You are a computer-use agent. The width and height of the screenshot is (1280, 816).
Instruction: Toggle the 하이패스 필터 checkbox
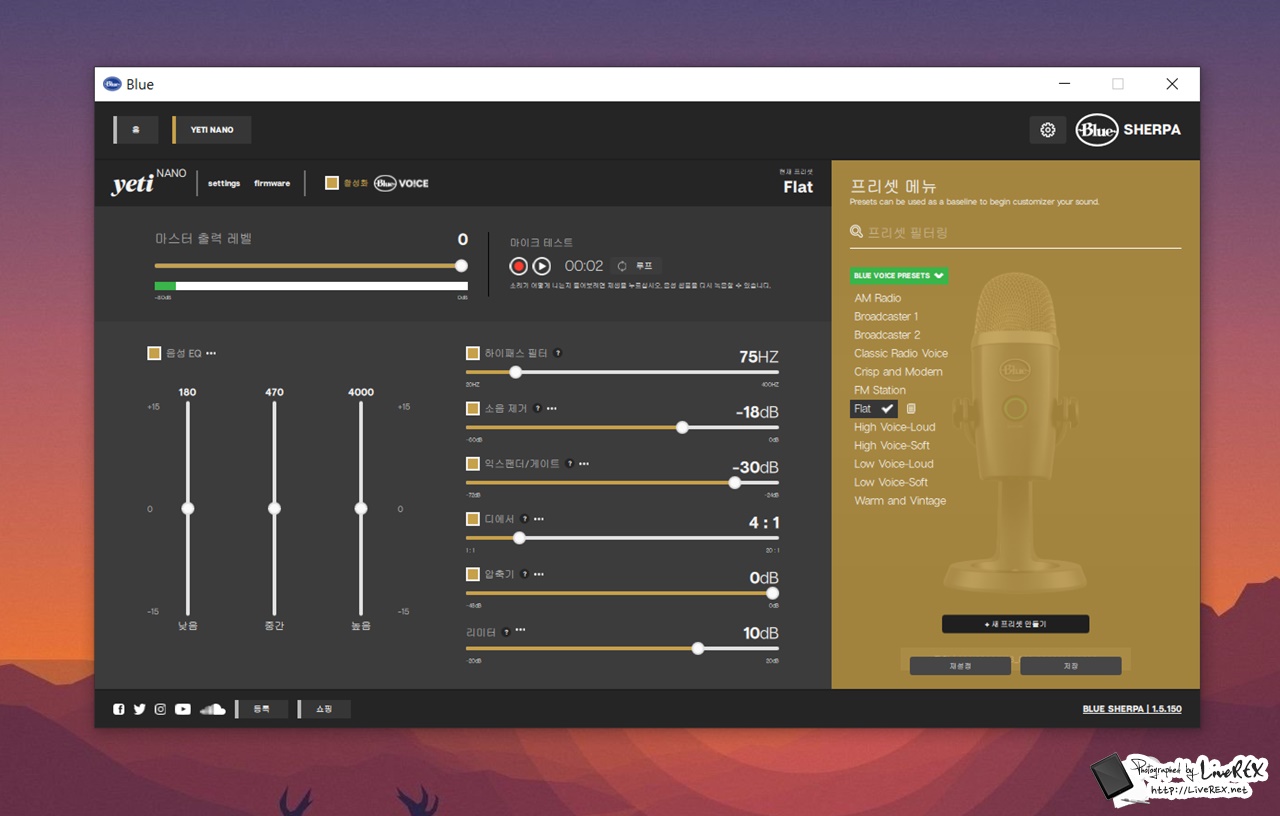coord(473,353)
